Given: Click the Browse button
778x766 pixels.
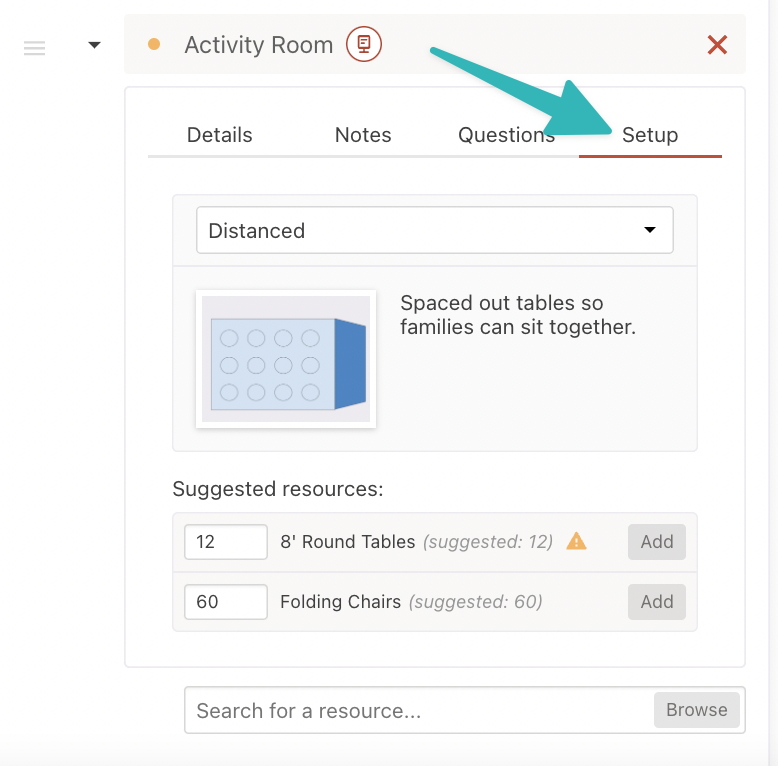Looking at the screenshot, I should [x=697, y=710].
